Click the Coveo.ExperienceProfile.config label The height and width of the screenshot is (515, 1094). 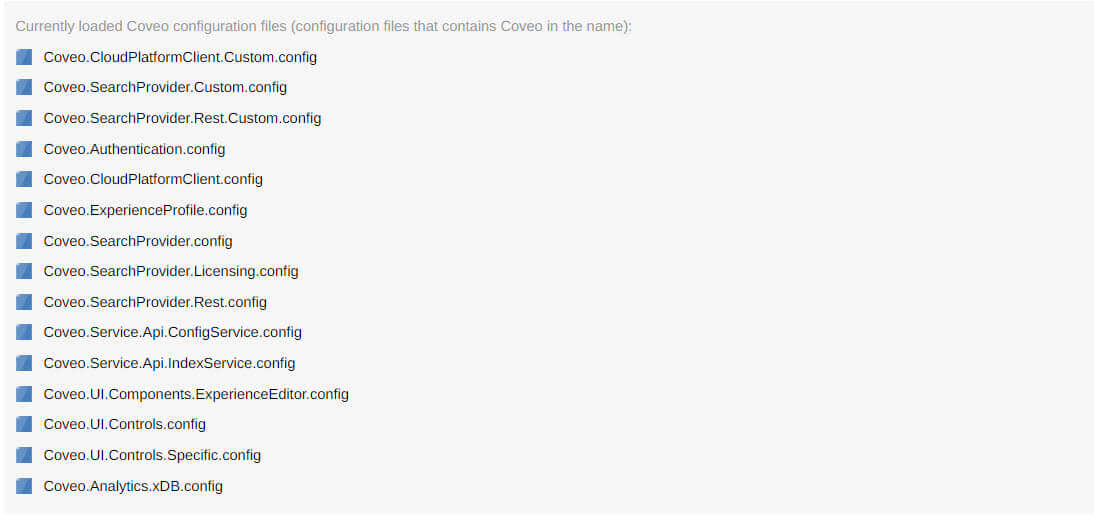coord(145,210)
